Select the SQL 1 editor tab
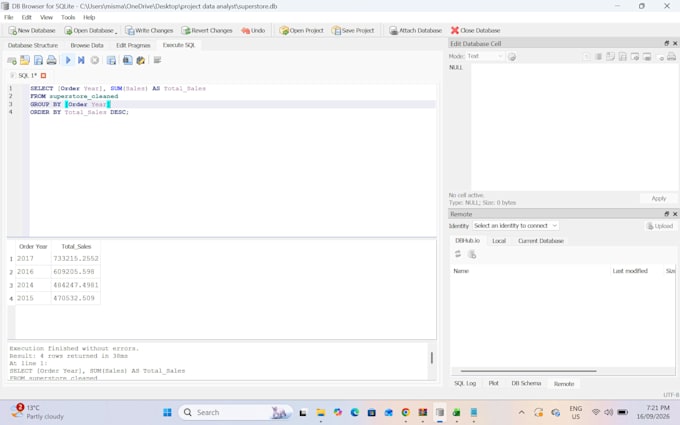This screenshot has width=680, height=425. [x=27, y=75]
